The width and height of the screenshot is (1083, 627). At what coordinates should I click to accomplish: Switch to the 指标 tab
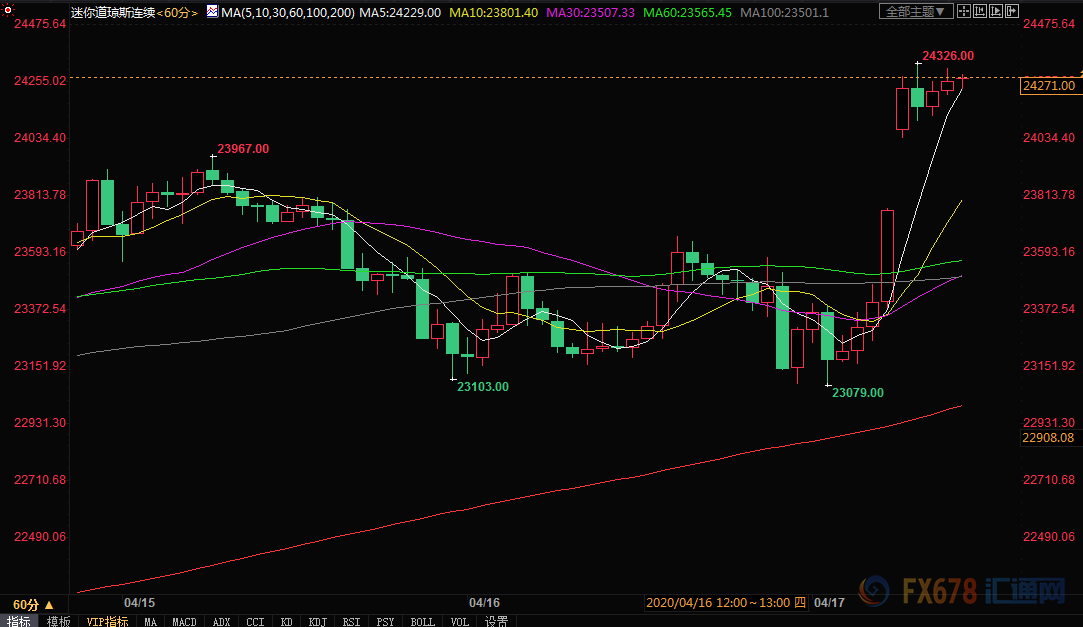[19, 621]
